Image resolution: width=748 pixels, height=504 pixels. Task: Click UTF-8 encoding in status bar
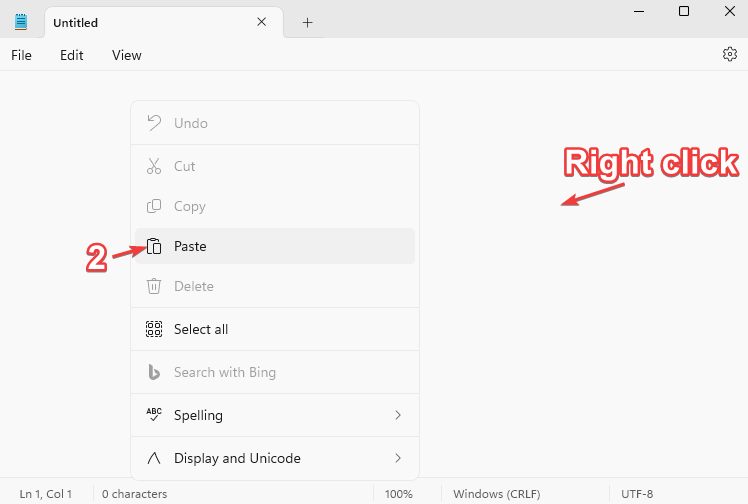[637, 494]
